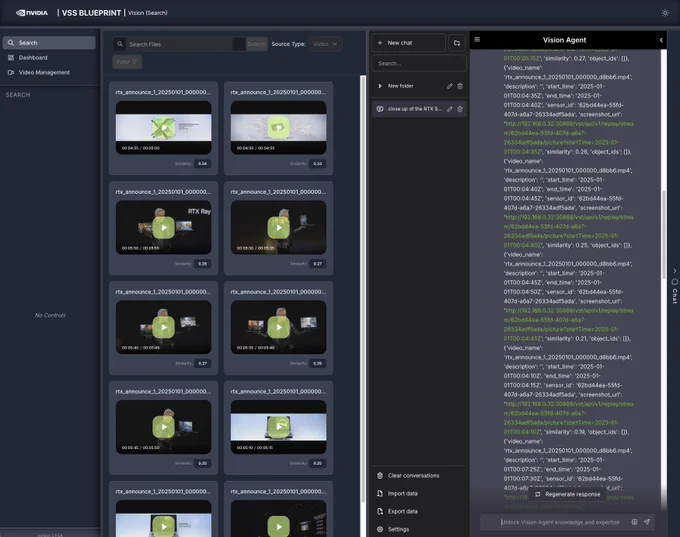Image resolution: width=680 pixels, height=537 pixels.
Task: Play the clip timed 00:04:55 / 00:05:00
Action: click(163, 128)
